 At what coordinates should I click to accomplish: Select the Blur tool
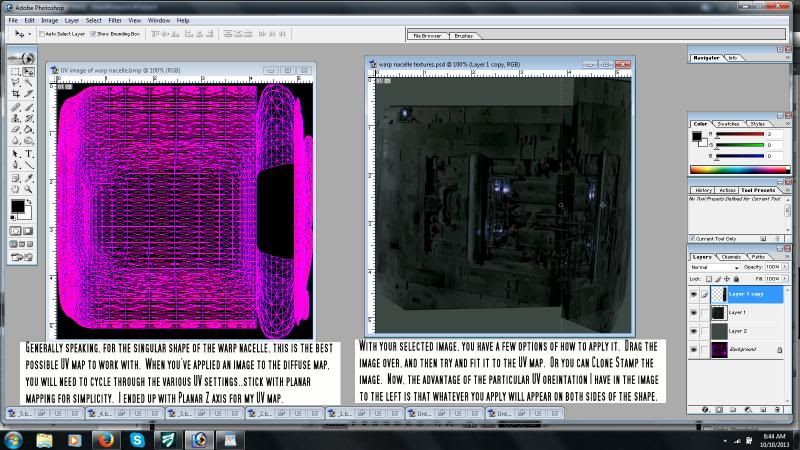point(15,141)
